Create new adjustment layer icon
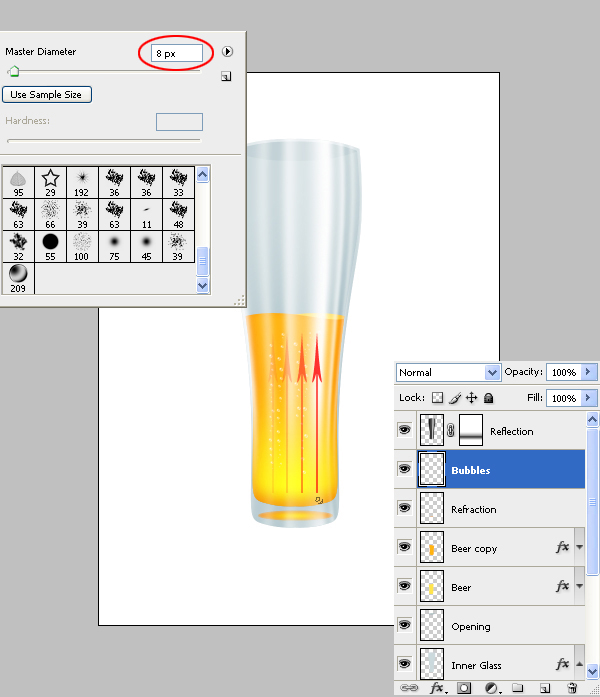Image resolution: width=600 pixels, height=697 pixels. coord(492,688)
